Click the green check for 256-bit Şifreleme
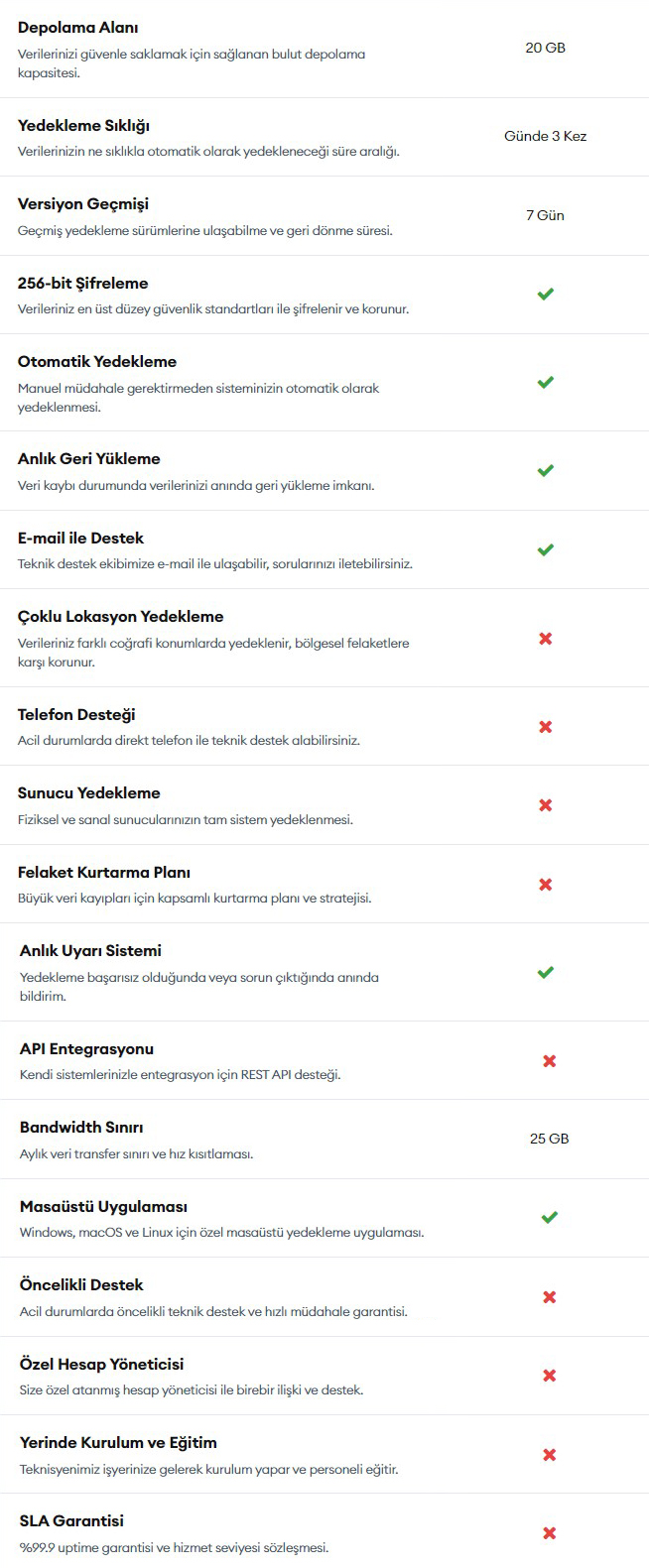Viewport: 649px width, 1568px height. point(545,294)
